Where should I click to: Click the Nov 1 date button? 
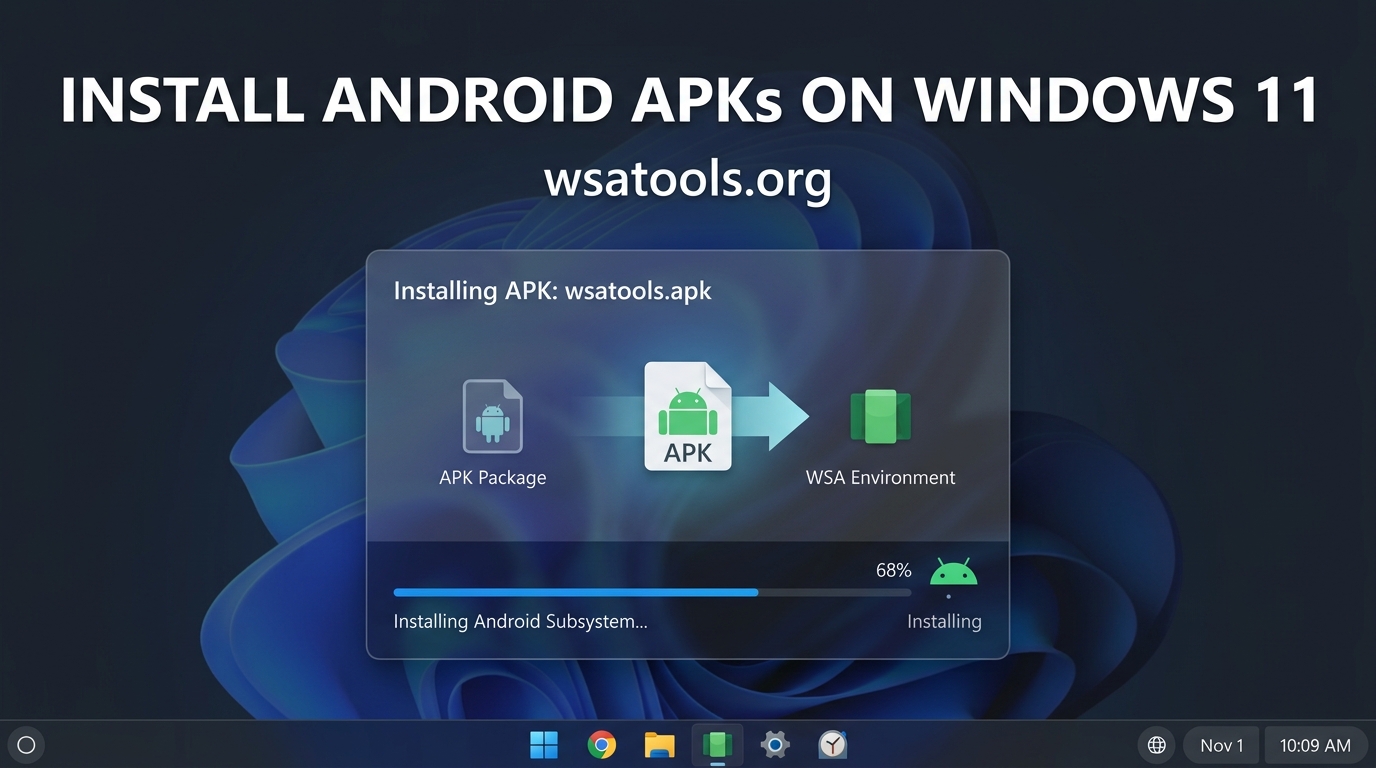point(1222,745)
